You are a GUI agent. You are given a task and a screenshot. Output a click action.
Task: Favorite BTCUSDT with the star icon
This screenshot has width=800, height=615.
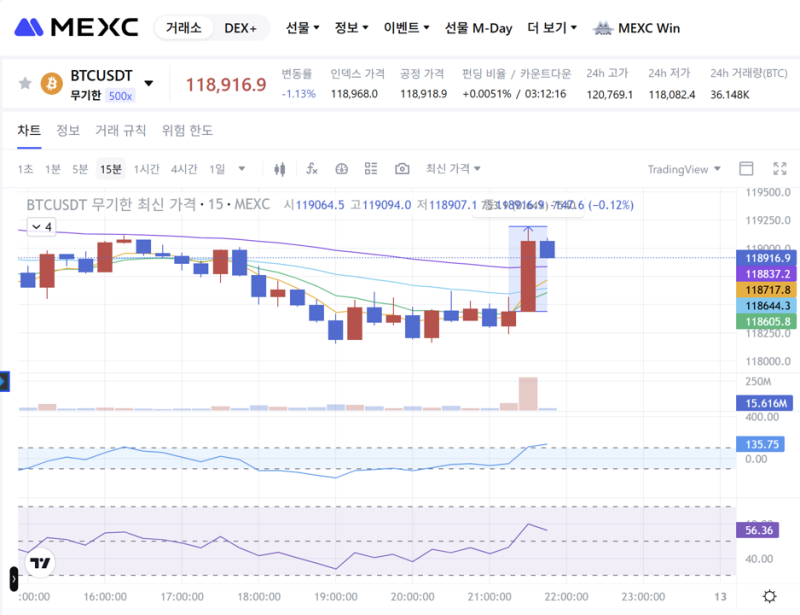(24, 83)
